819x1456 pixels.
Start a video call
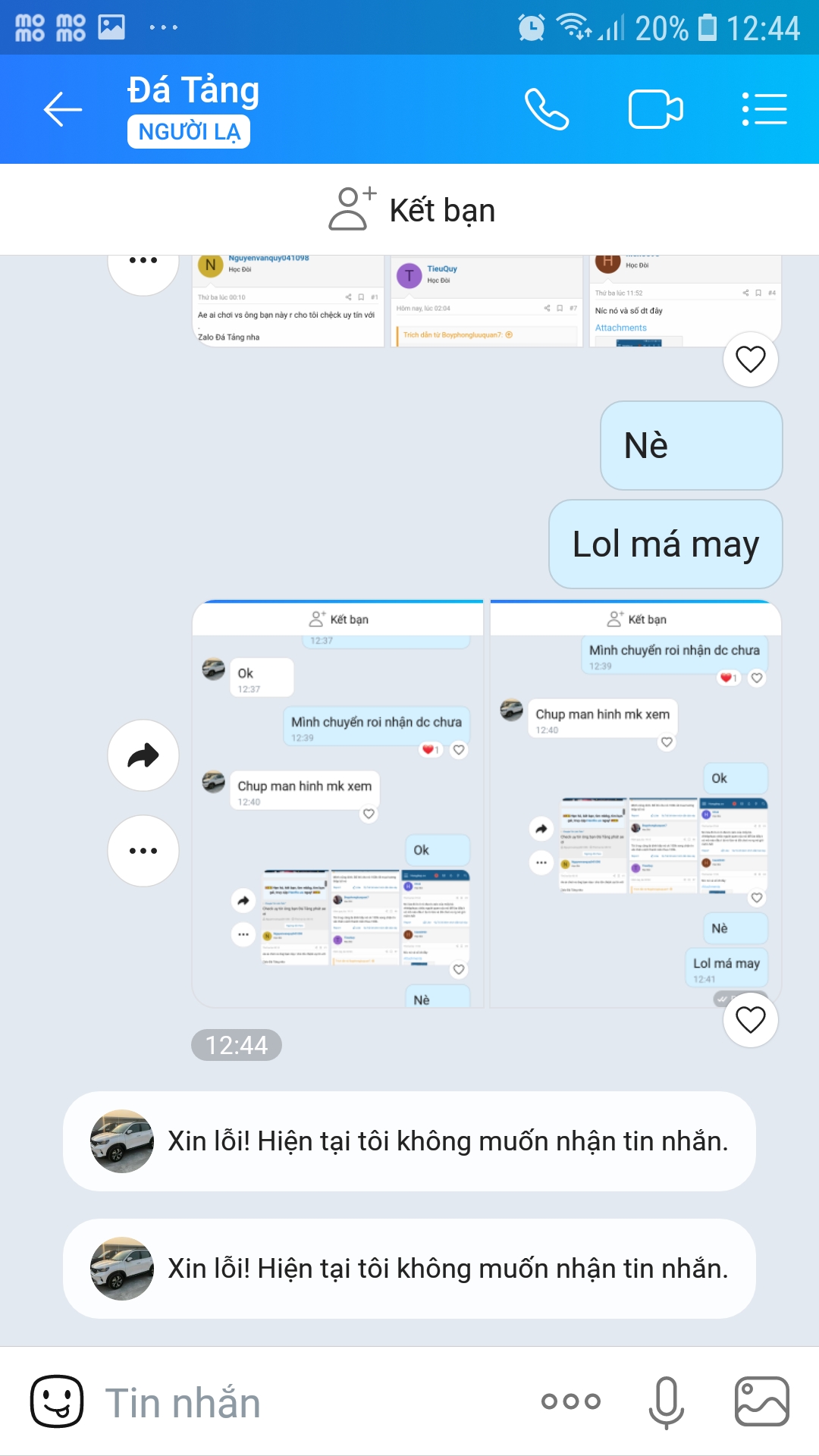[656, 110]
